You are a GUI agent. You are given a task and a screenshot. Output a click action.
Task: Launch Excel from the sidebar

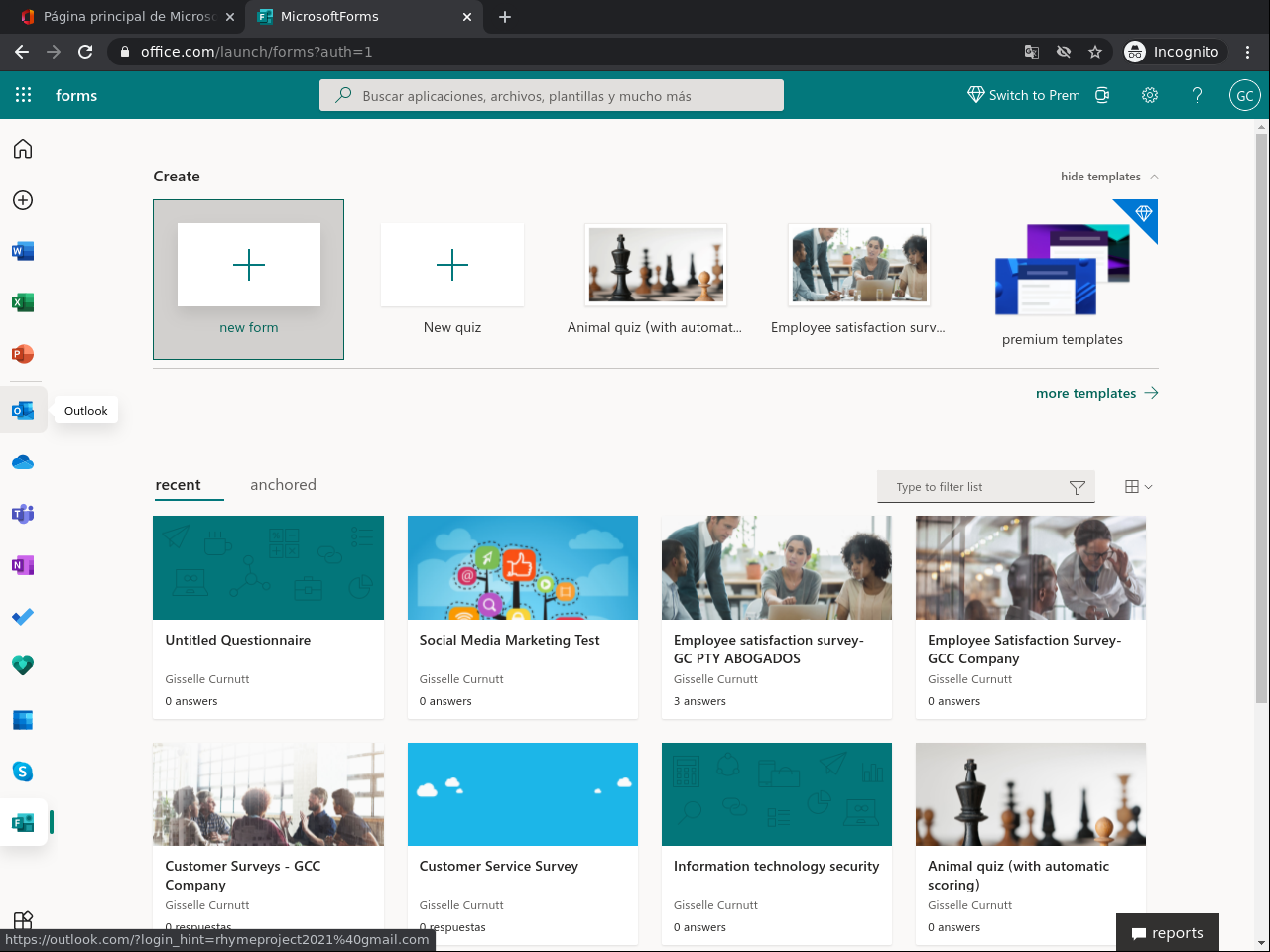[x=23, y=302]
